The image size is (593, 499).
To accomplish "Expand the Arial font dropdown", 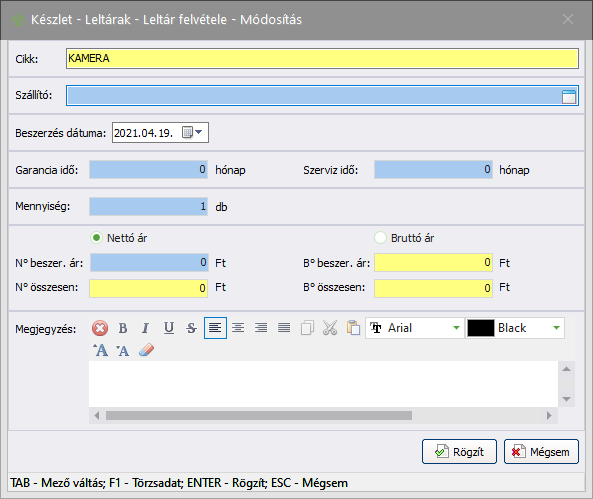I will tap(456, 328).
